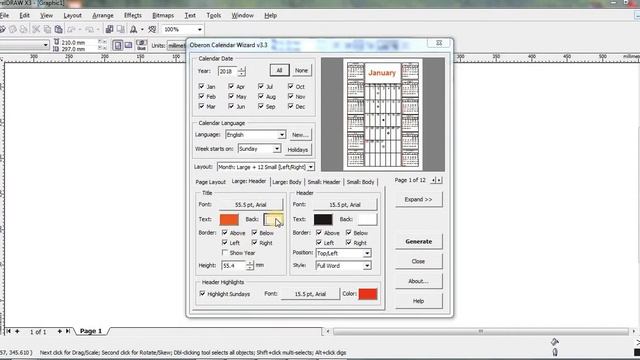Screen dimensions: 640x360
Task: Switch to the Small: Header tab
Action: pyautogui.click(x=324, y=182)
